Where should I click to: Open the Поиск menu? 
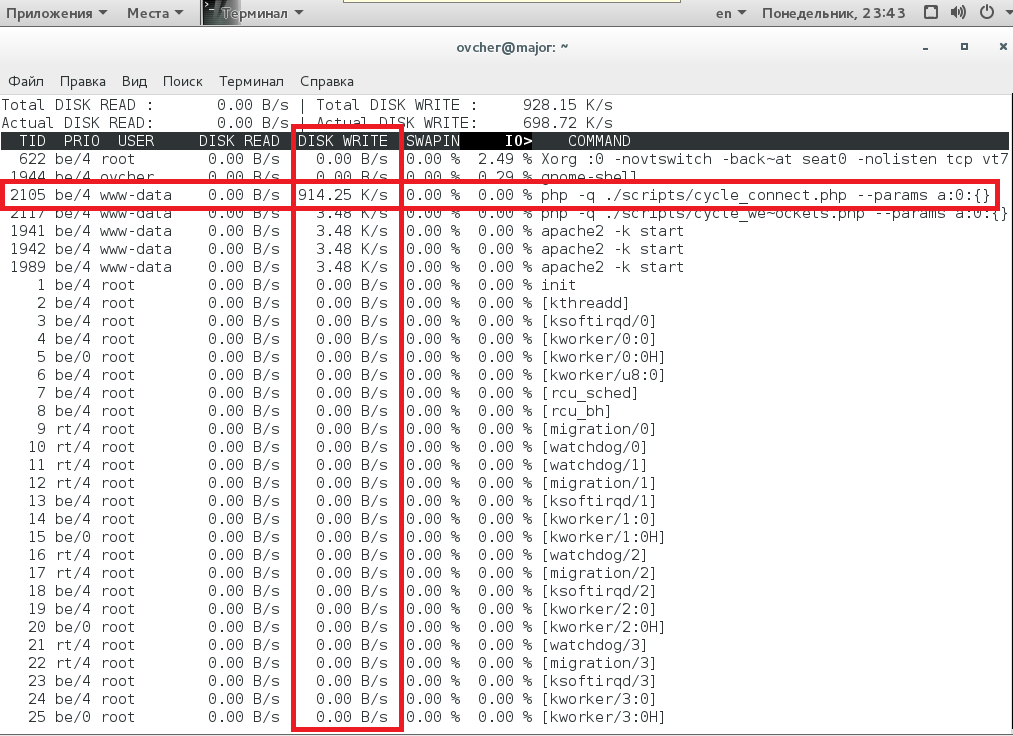pyautogui.click(x=183, y=81)
